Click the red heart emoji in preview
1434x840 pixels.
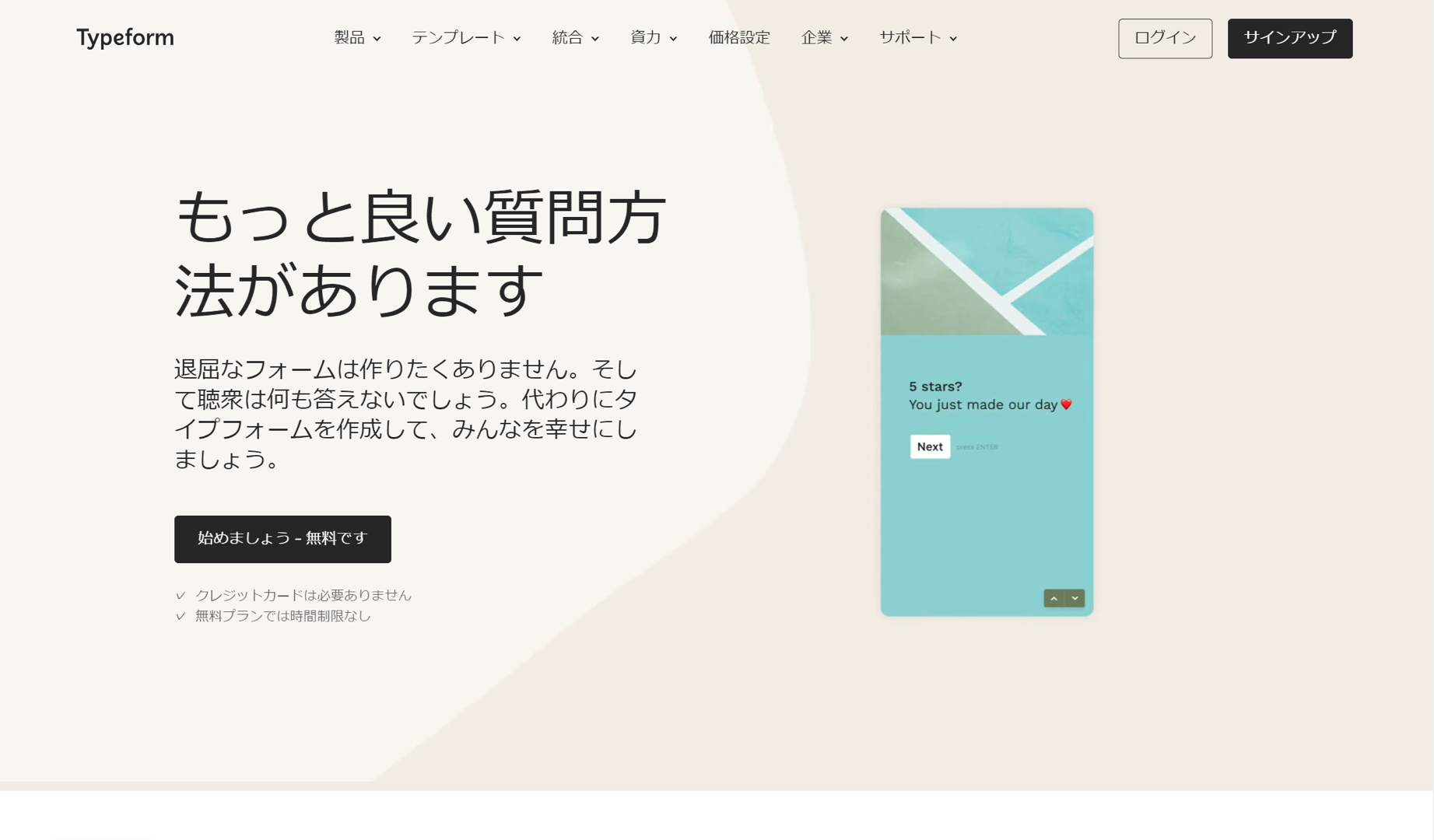1067,404
